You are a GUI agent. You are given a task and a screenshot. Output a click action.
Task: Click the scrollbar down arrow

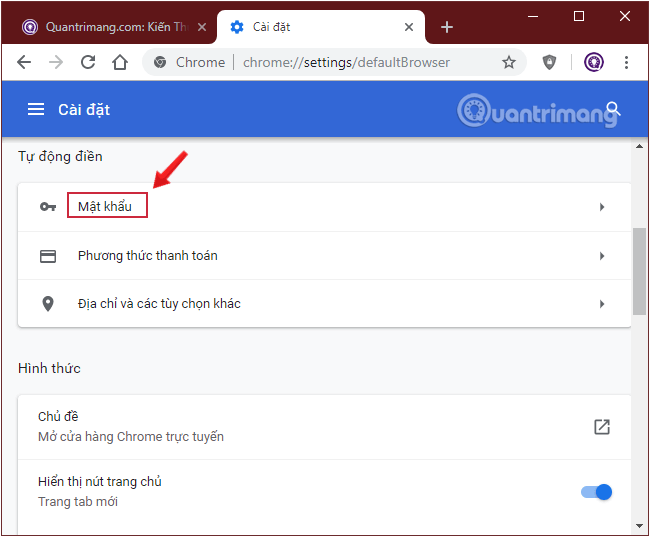pyautogui.click(x=639, y=526)
